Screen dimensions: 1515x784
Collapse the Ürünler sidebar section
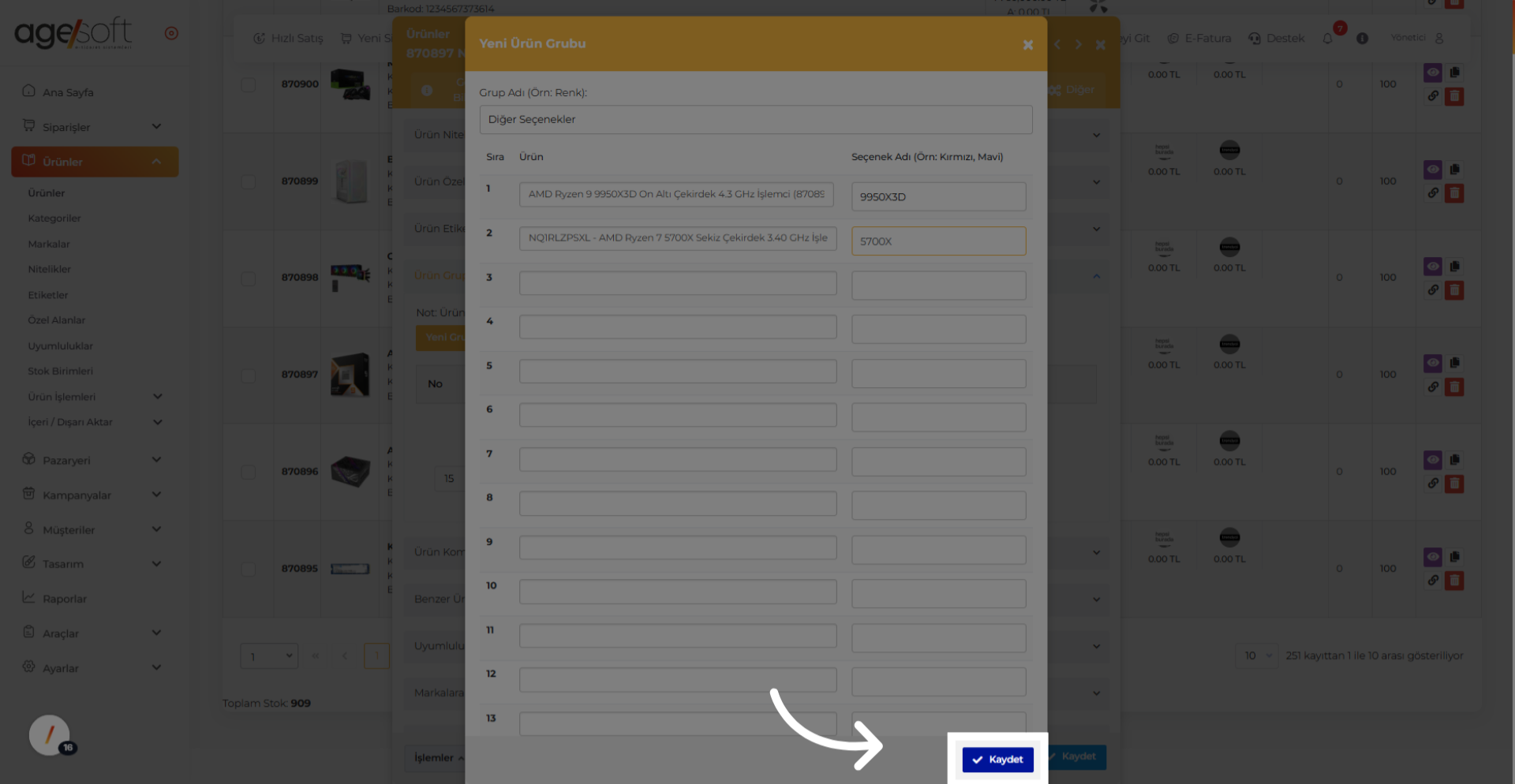click(x=95, y=162)
